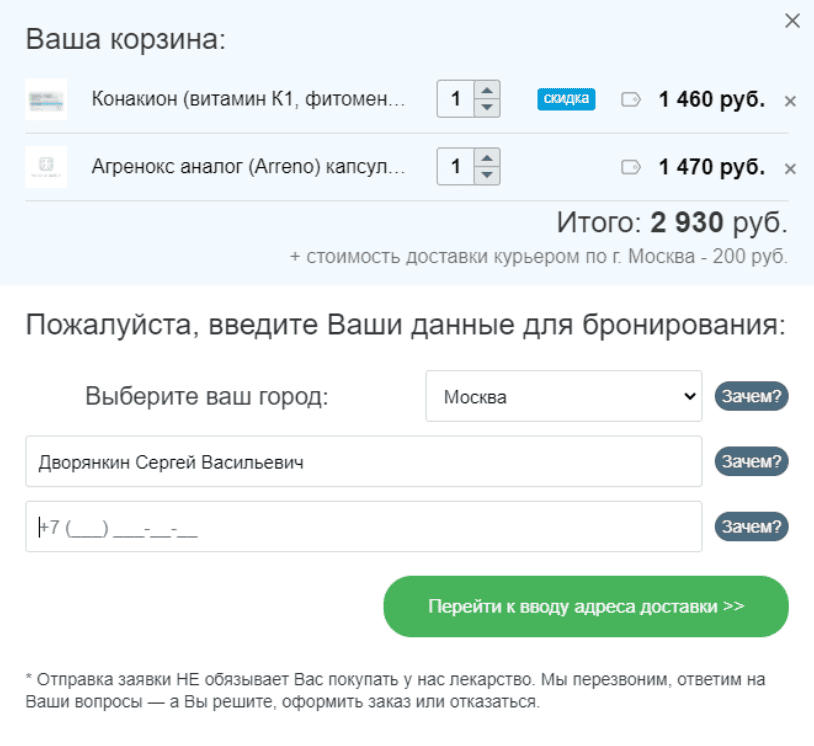Image resolution: width=814 pixels, height=746 pixels.
Task: Click Зачем? next to the city selector
Action: 752,396
